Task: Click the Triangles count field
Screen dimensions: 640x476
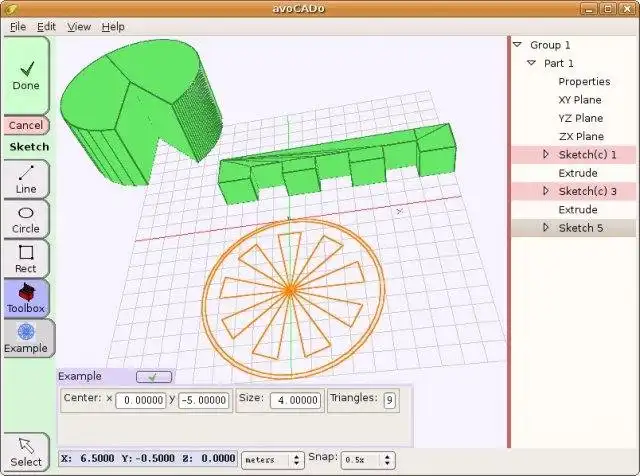Action: (389, 400)
